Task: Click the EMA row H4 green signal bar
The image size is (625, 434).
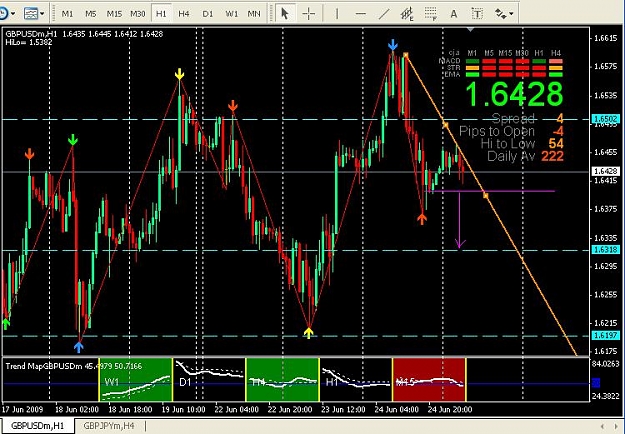Action: pyautogui.click(x=556, y=74)
